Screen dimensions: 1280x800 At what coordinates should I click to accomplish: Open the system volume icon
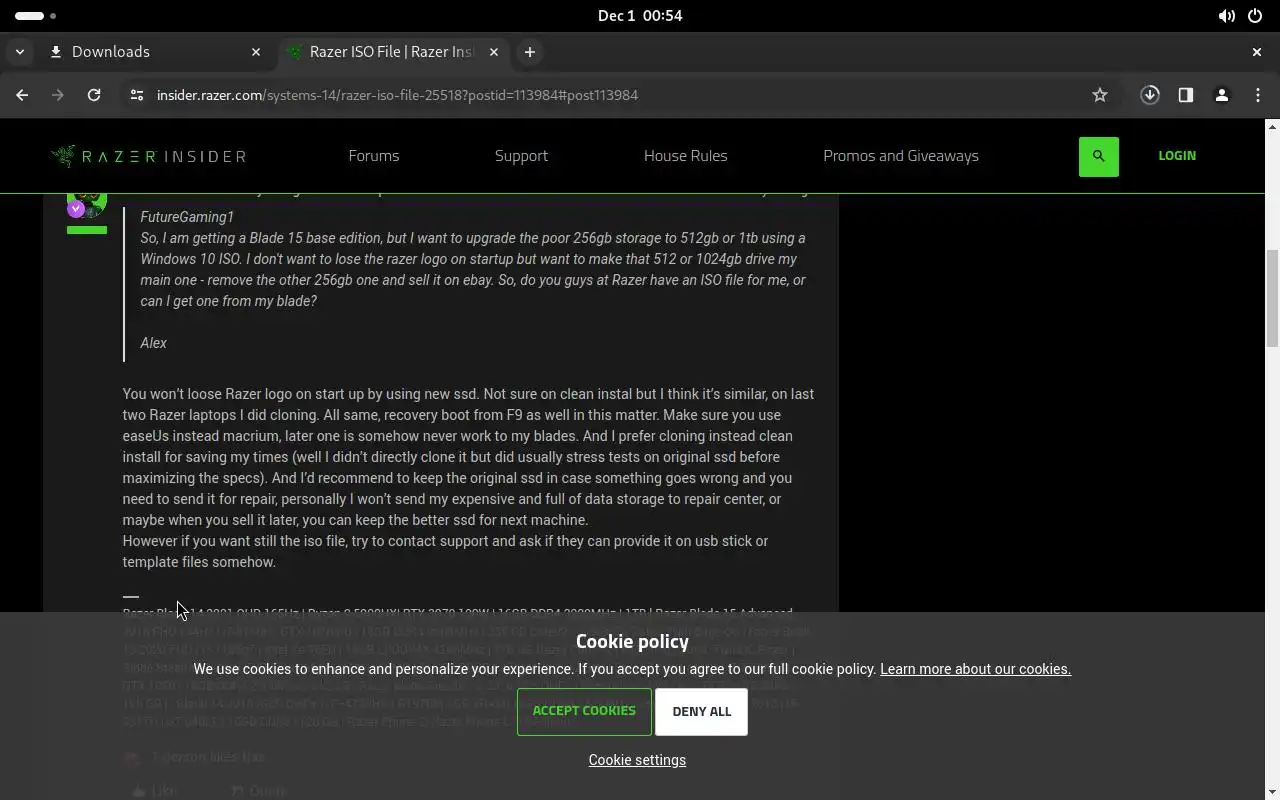coord(1226,16)
